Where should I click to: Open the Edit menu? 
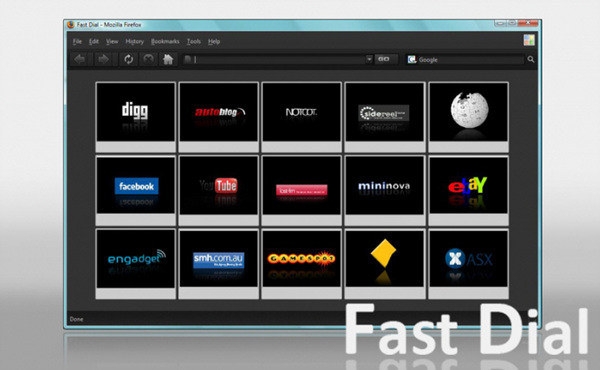pyautogui.click(x=94, y=41)
